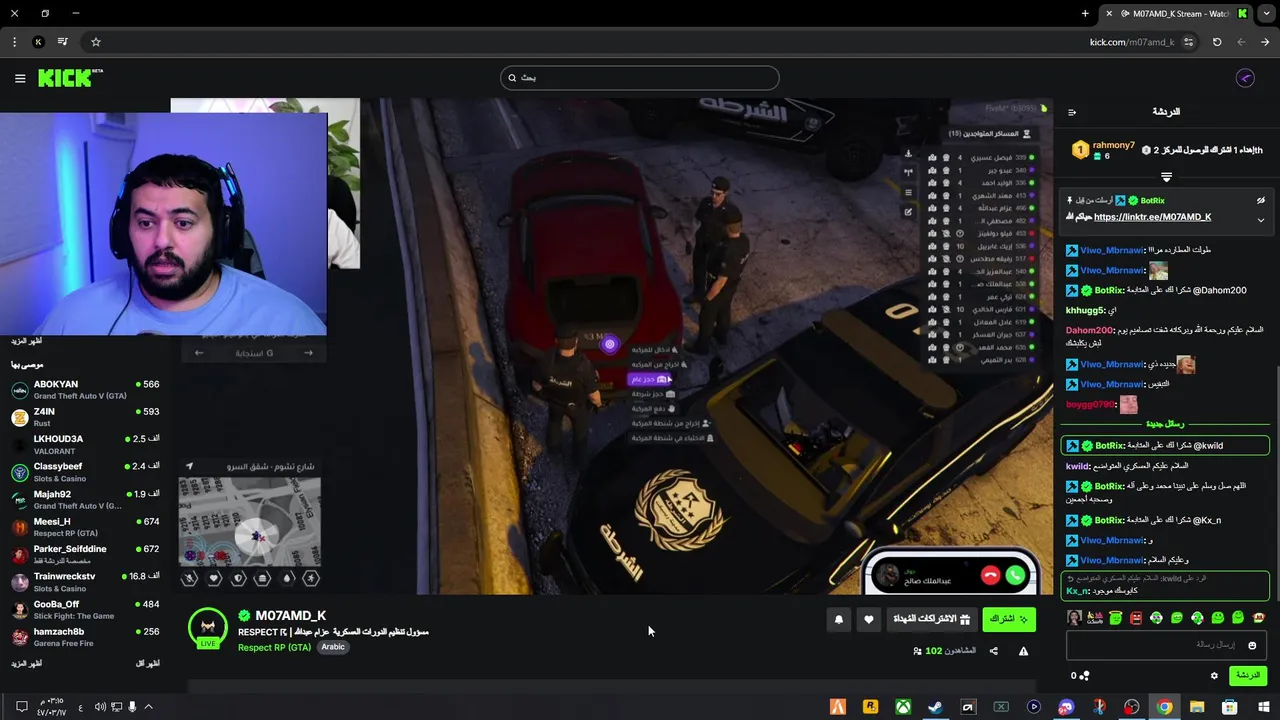Expand the pinned BotRix message chevron
The height and width of the screenshot is (720, 1280).
click(x=1260, y=219)
